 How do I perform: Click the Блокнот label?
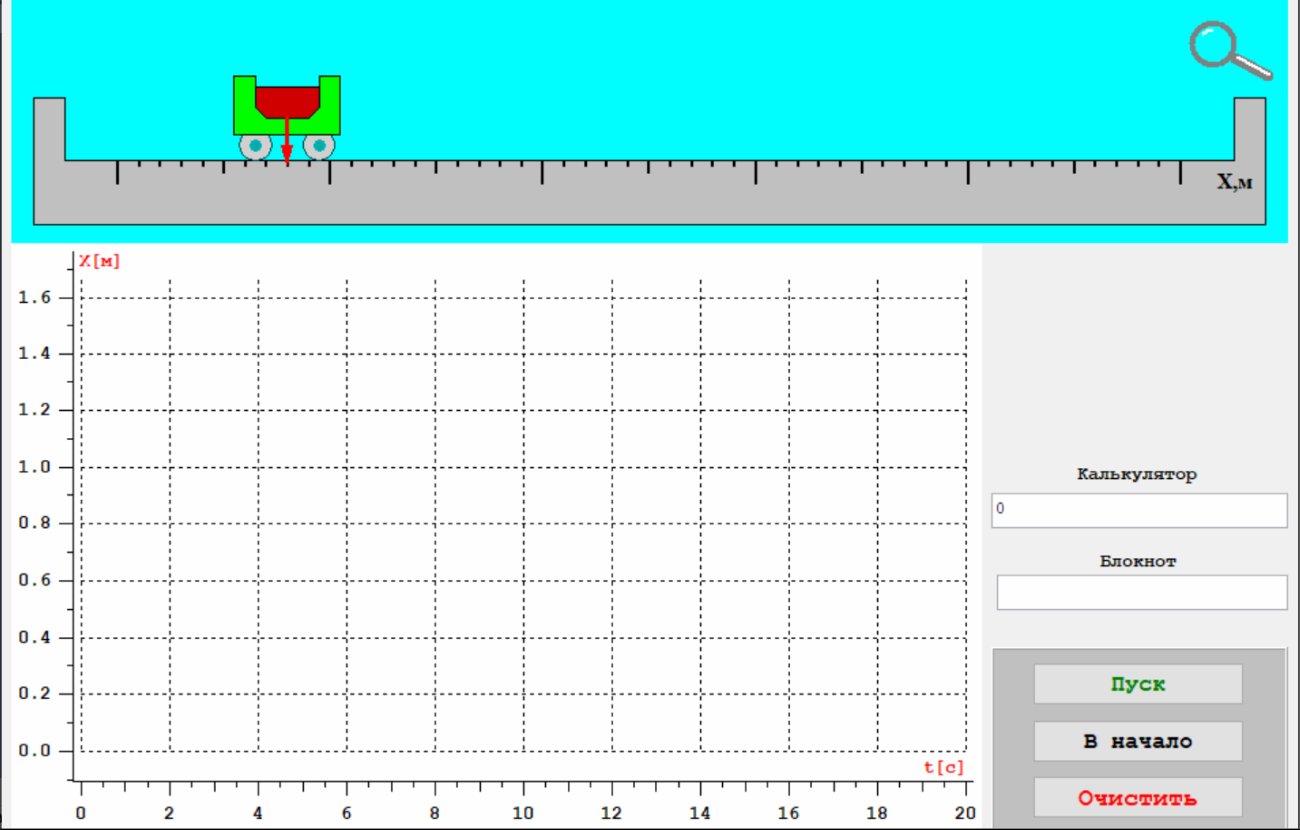1138,561
